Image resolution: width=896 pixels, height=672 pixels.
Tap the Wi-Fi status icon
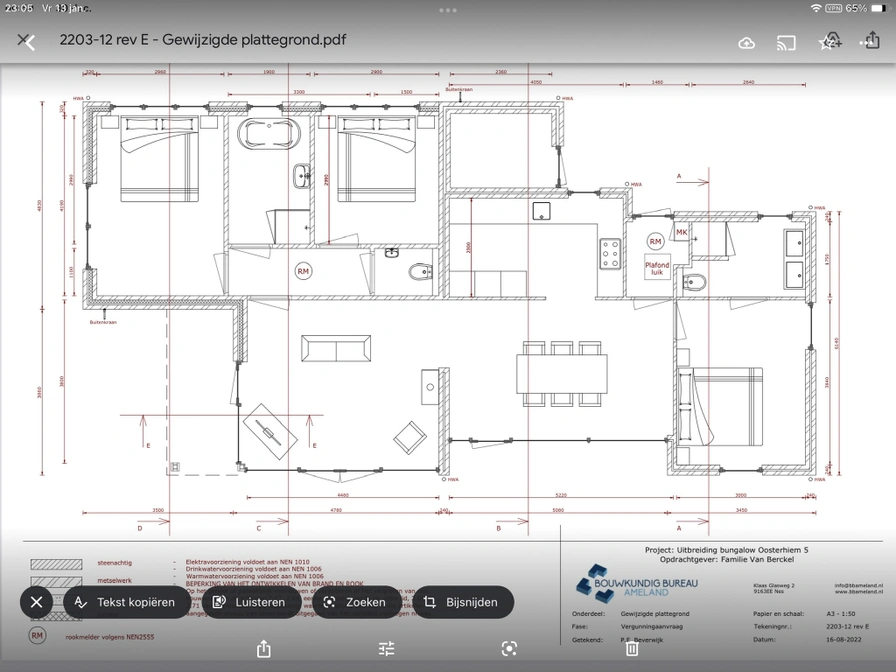coord(816,8)
